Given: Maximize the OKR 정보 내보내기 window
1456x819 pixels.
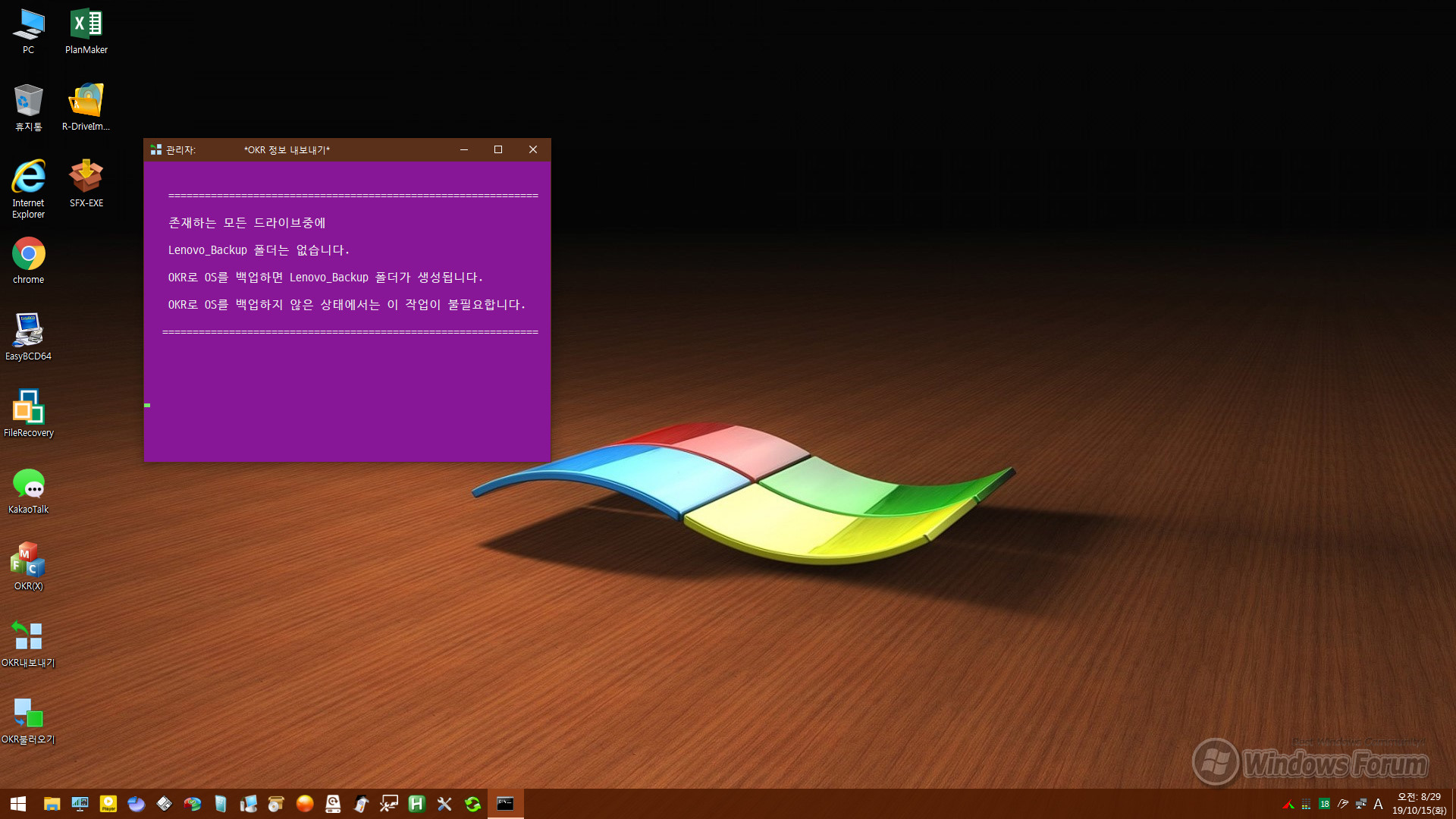Looking at the screenshot, I should coord(498,149).
